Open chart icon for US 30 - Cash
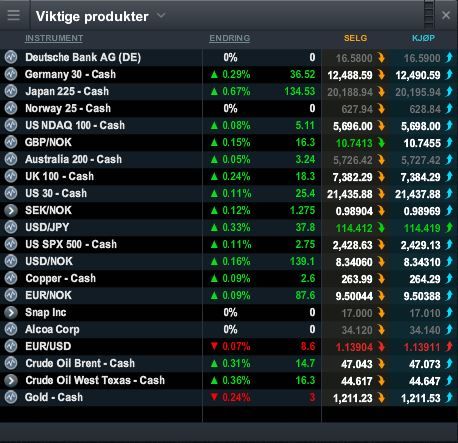Image resolution: width=458 pixels, height=443 pixels. pyautogui.click(x=11, y=193)
